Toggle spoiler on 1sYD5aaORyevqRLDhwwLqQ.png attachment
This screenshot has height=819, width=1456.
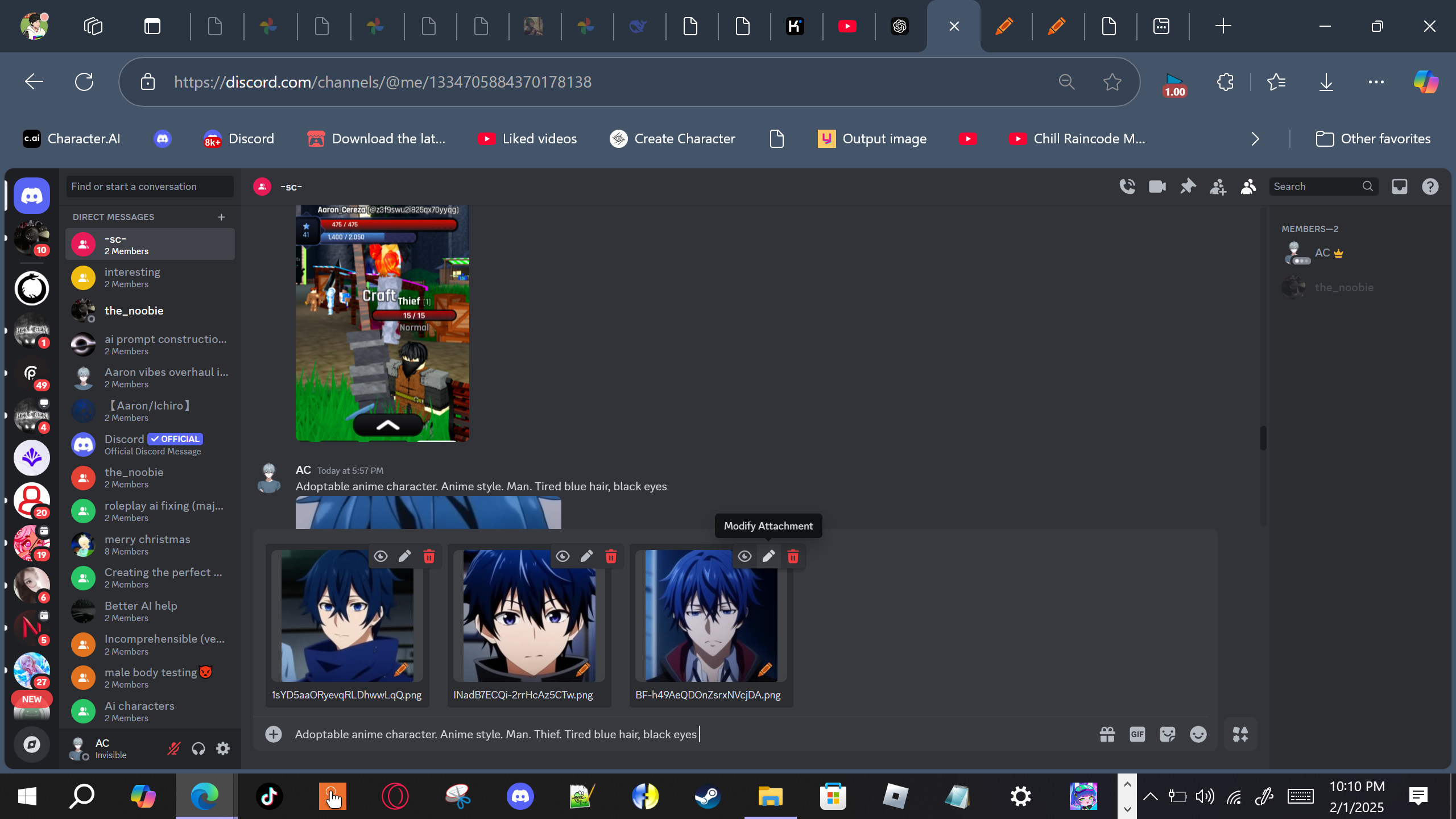(x=380, y=556)
